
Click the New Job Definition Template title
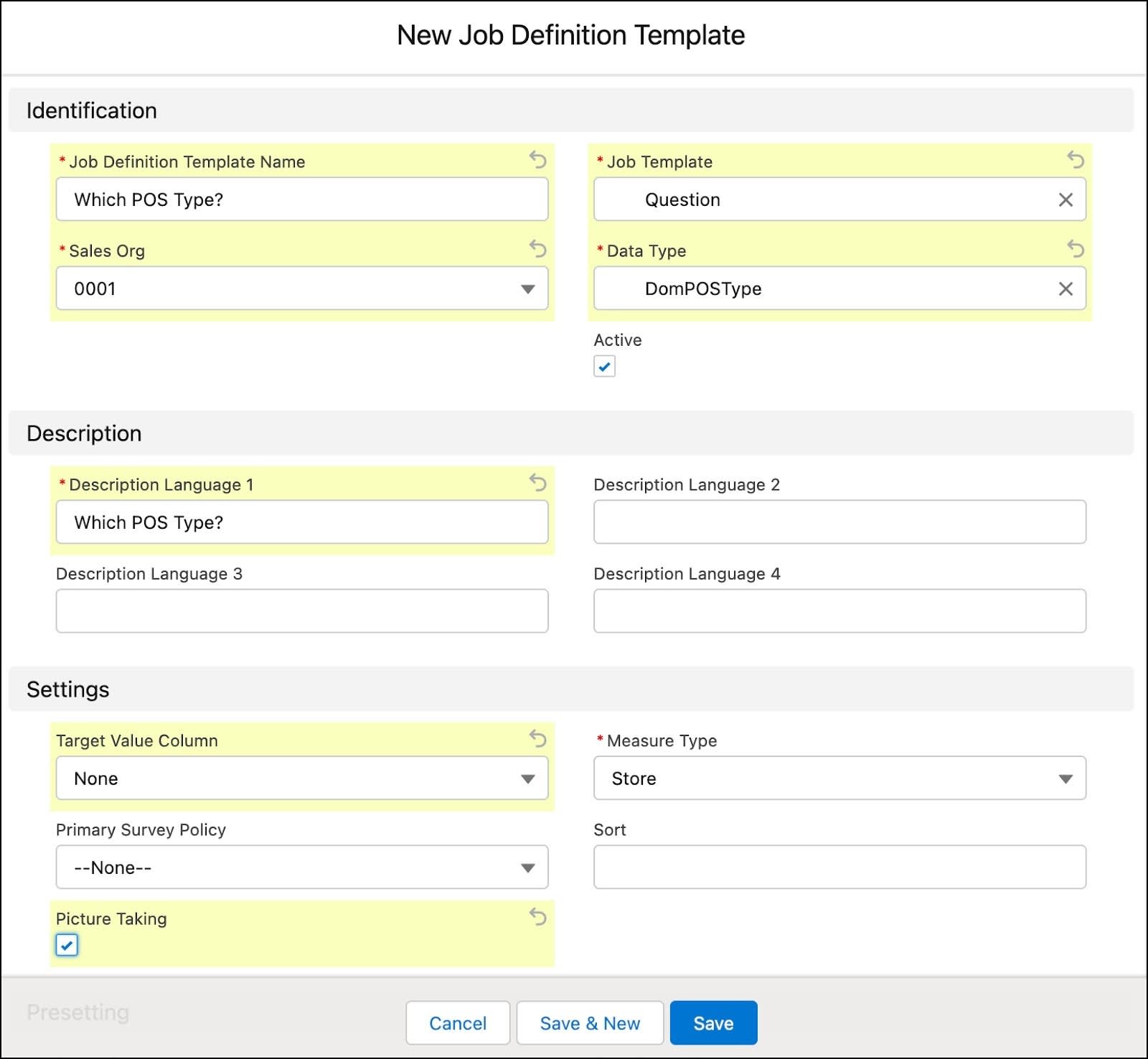571,35
